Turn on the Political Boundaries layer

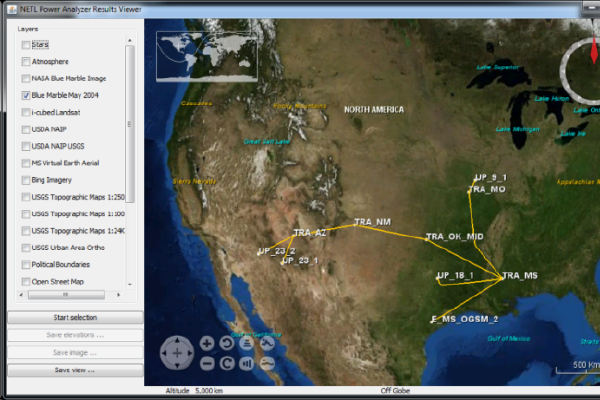pyautogui.click(x=25, y=265)
